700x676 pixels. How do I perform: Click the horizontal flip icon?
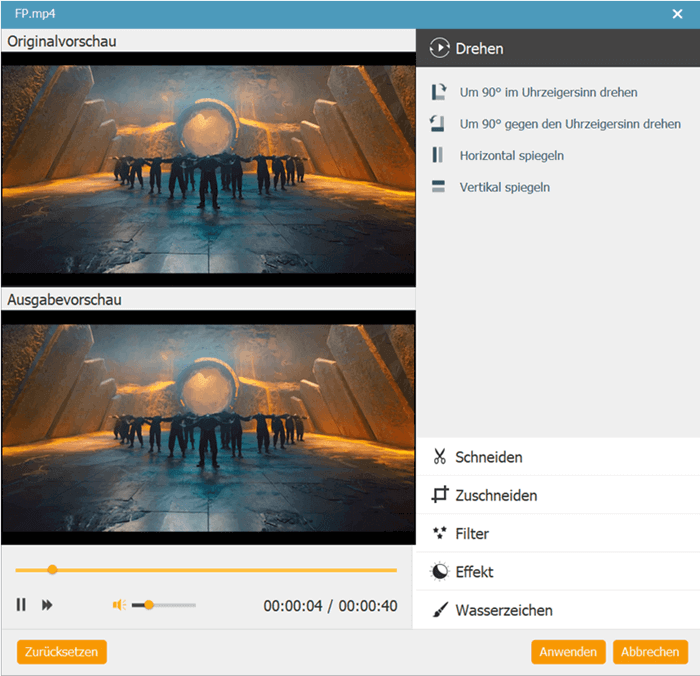(438, 155)
